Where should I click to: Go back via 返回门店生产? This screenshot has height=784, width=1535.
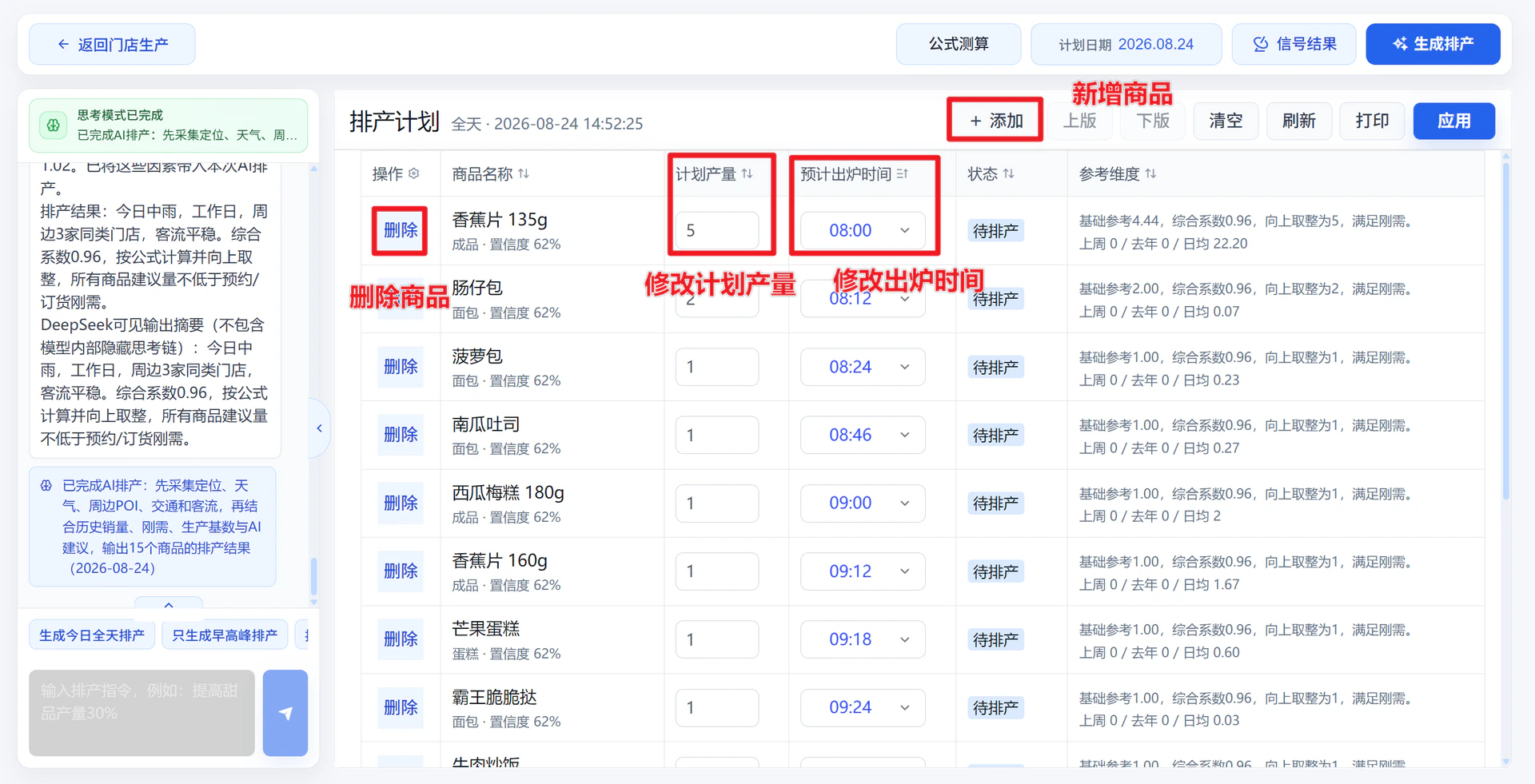pyautogui.click(x=112, y=44)
